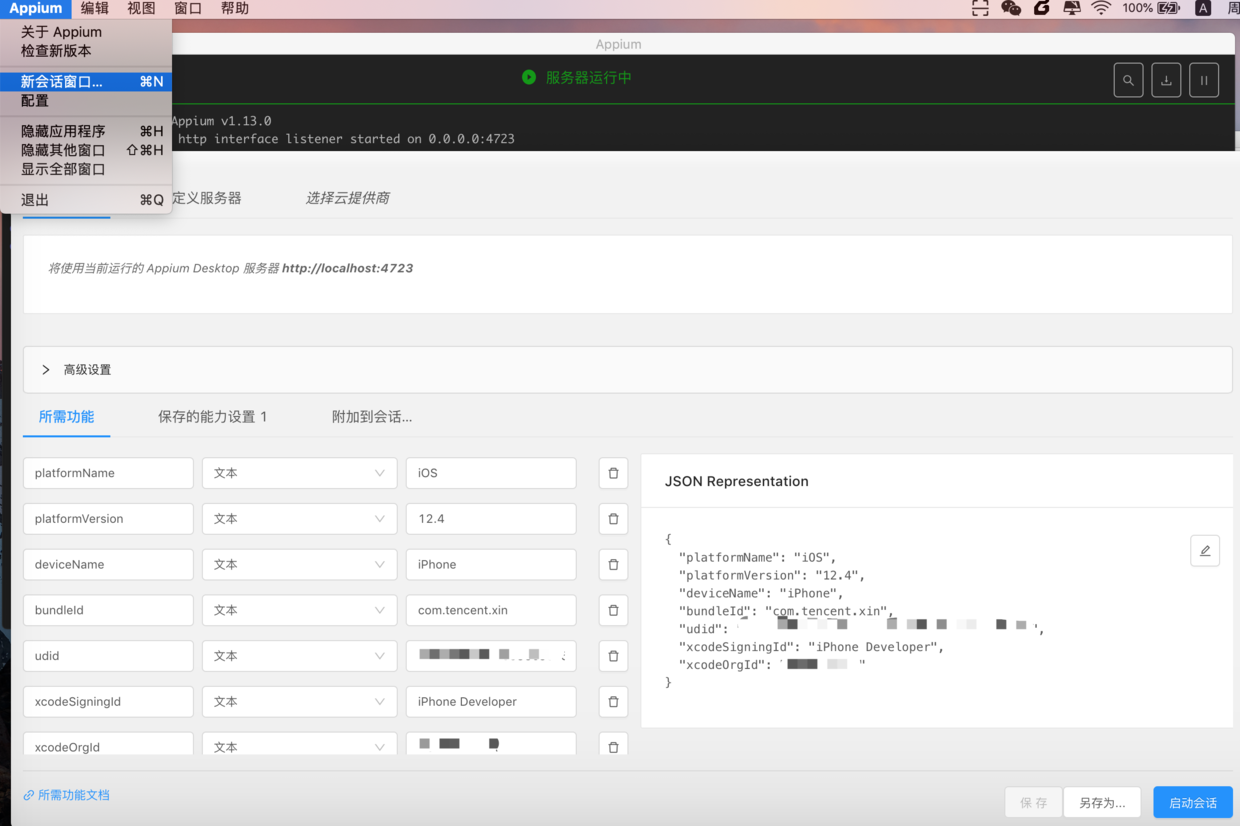Open the 所需功能文档 link
Screen dimensions: 1240x826
(x=67, y=796)
